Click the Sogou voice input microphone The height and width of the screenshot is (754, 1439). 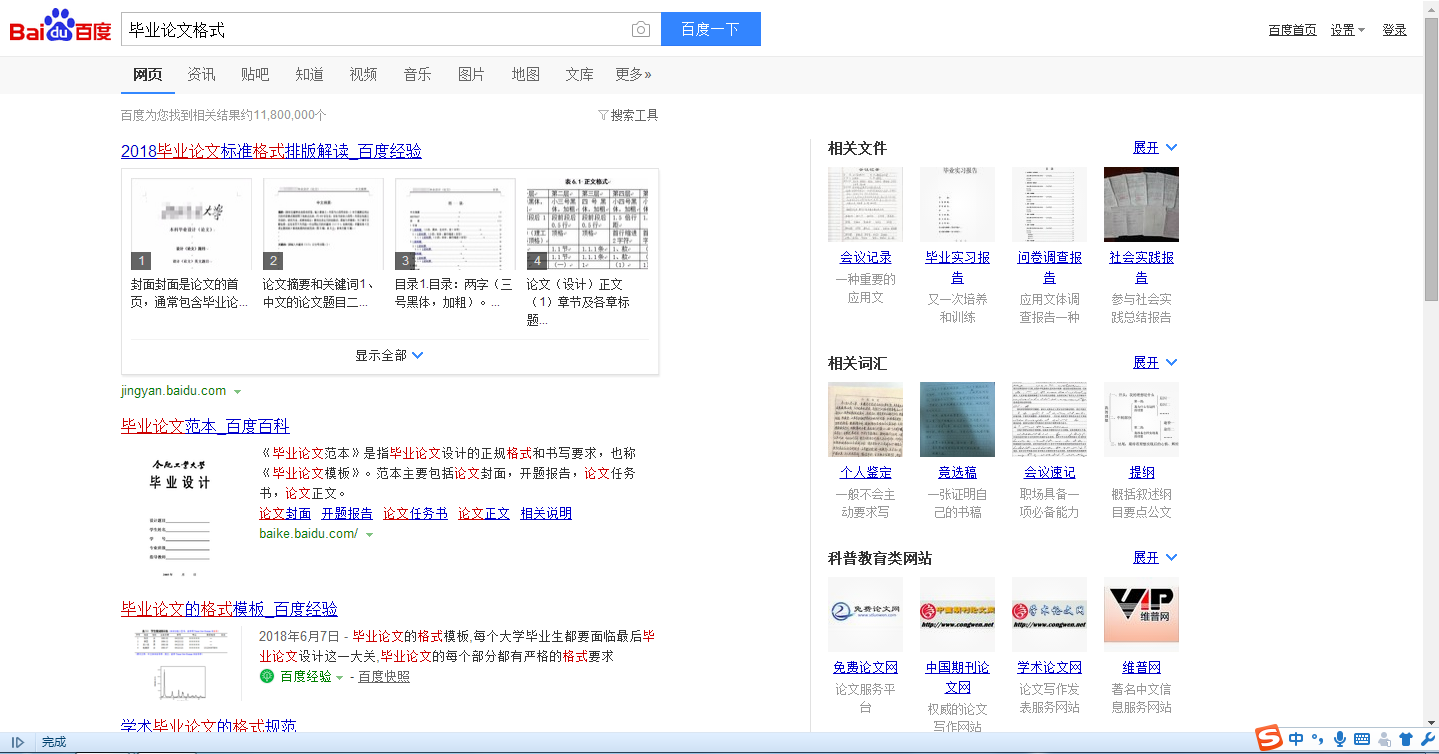(1340, 740)
